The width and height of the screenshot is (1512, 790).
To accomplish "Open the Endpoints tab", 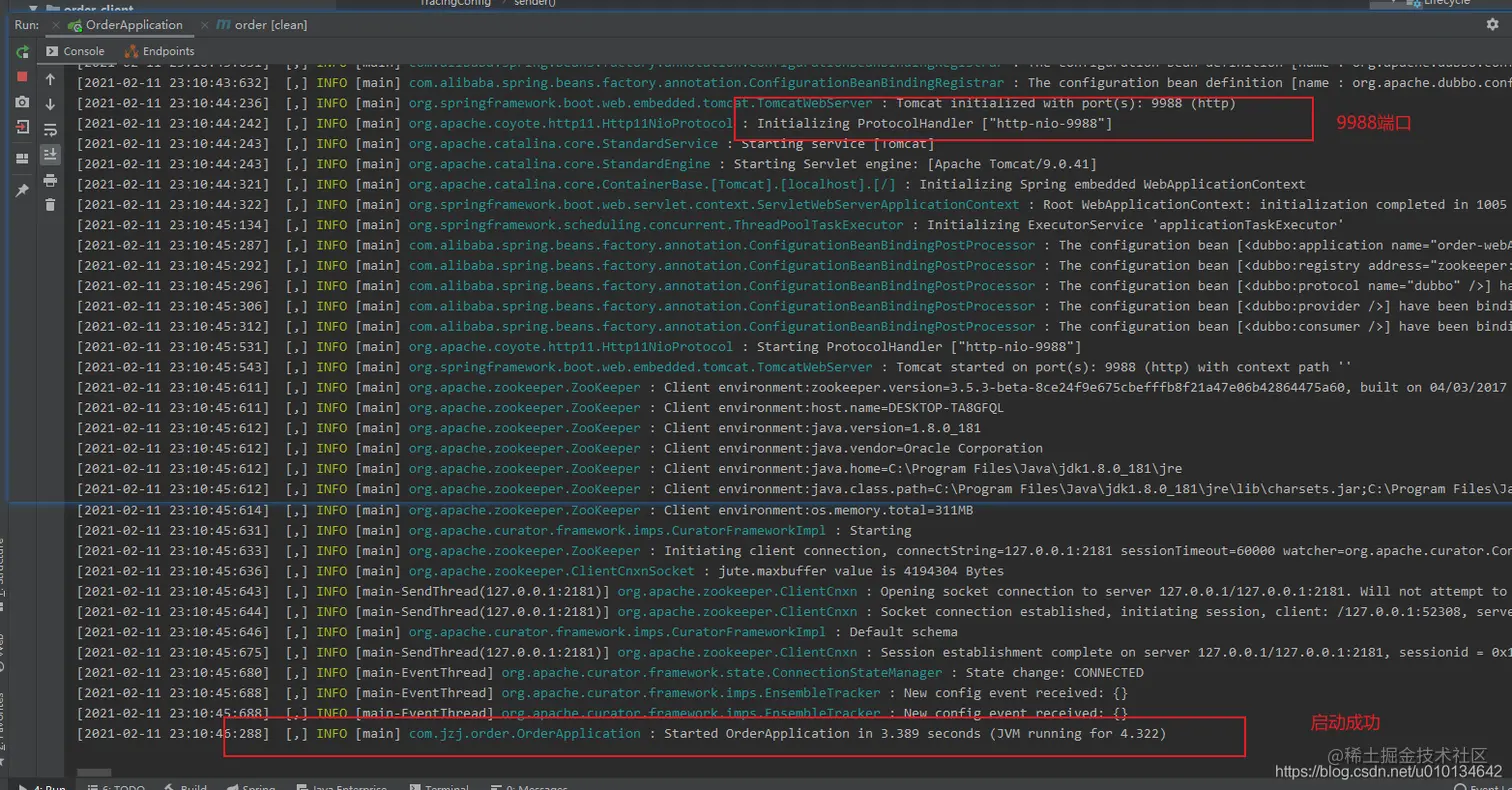I will tap(160, 51).
